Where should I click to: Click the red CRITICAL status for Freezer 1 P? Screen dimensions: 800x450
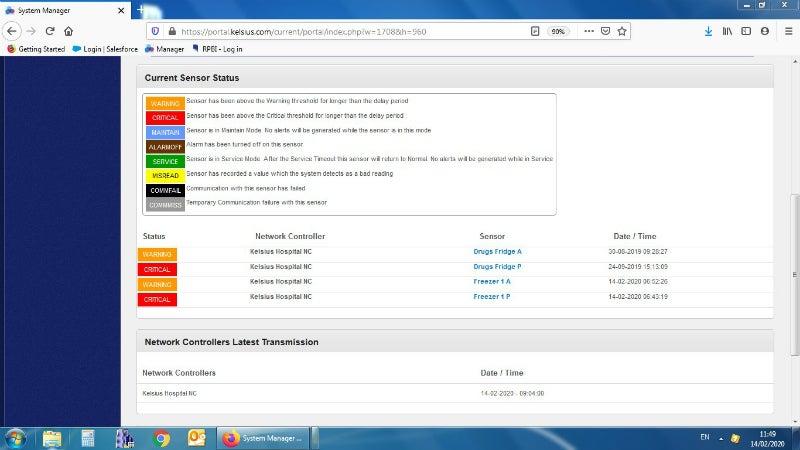[158, 299]
